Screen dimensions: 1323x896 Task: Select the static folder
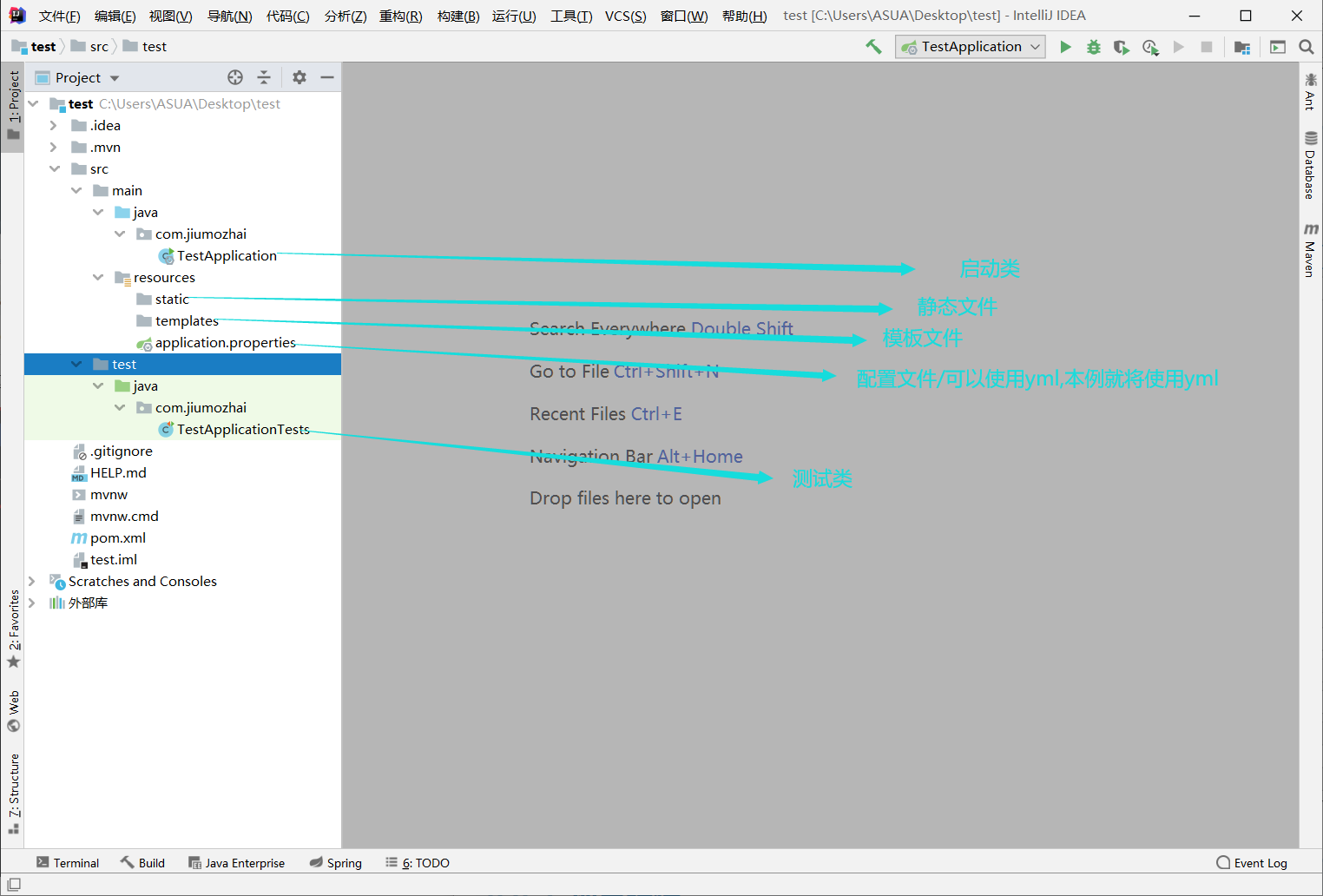[x=172, y=300]
